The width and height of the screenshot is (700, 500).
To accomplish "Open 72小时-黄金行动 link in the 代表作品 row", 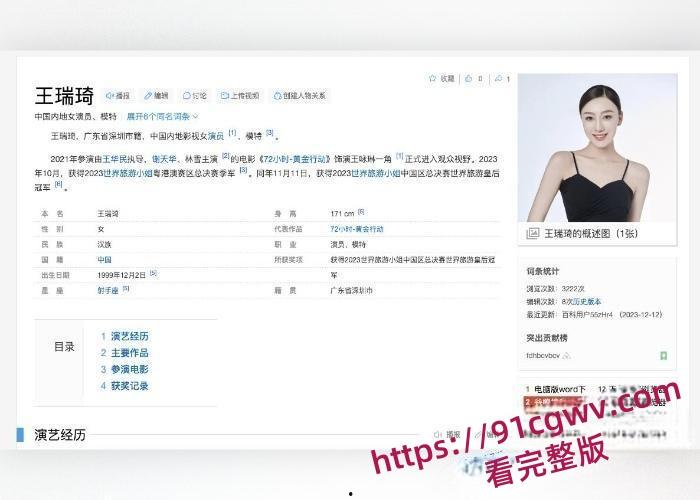I will (x=357, y=229).
